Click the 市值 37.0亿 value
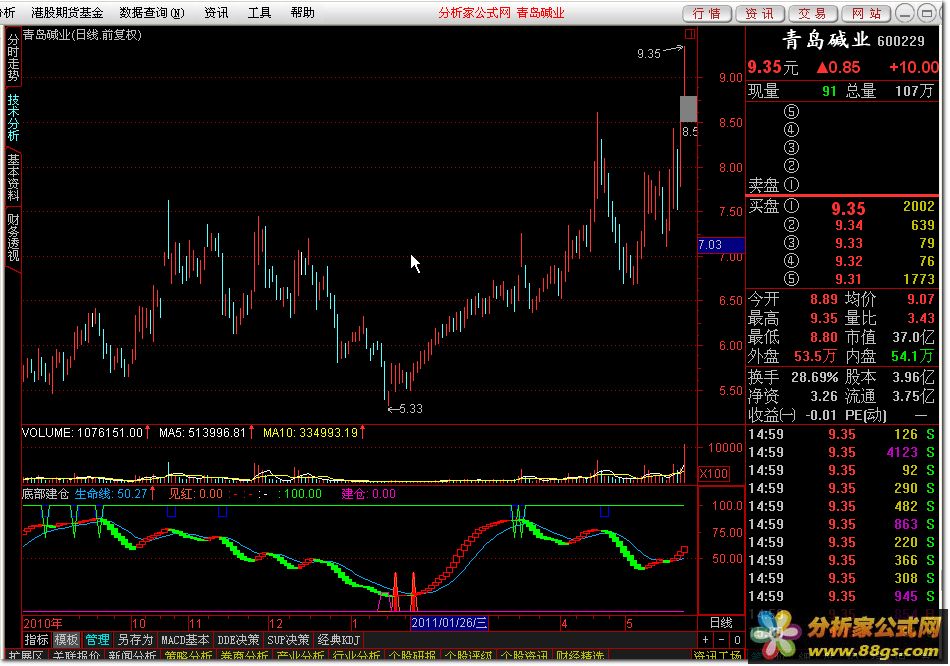This screenshot has width=950, height=666. (914, 337)
